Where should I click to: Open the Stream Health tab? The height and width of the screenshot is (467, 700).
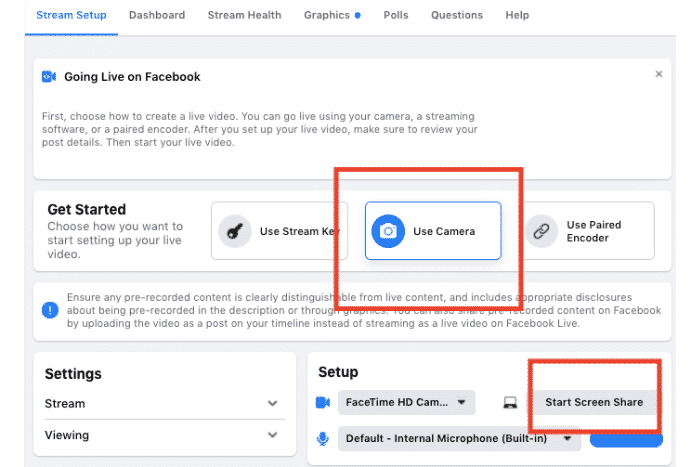point(244,15)
